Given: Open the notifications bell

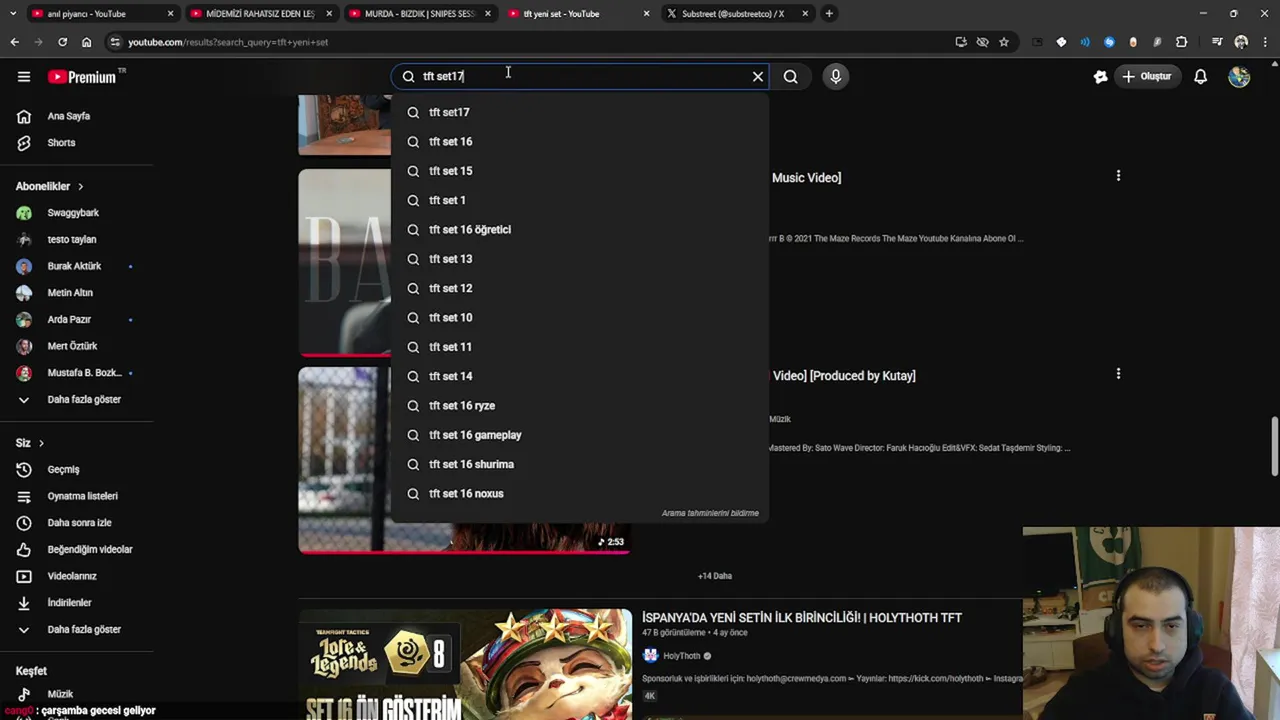Looking at the screenshot, I should pyautogui.click(x=1201, y=76).
